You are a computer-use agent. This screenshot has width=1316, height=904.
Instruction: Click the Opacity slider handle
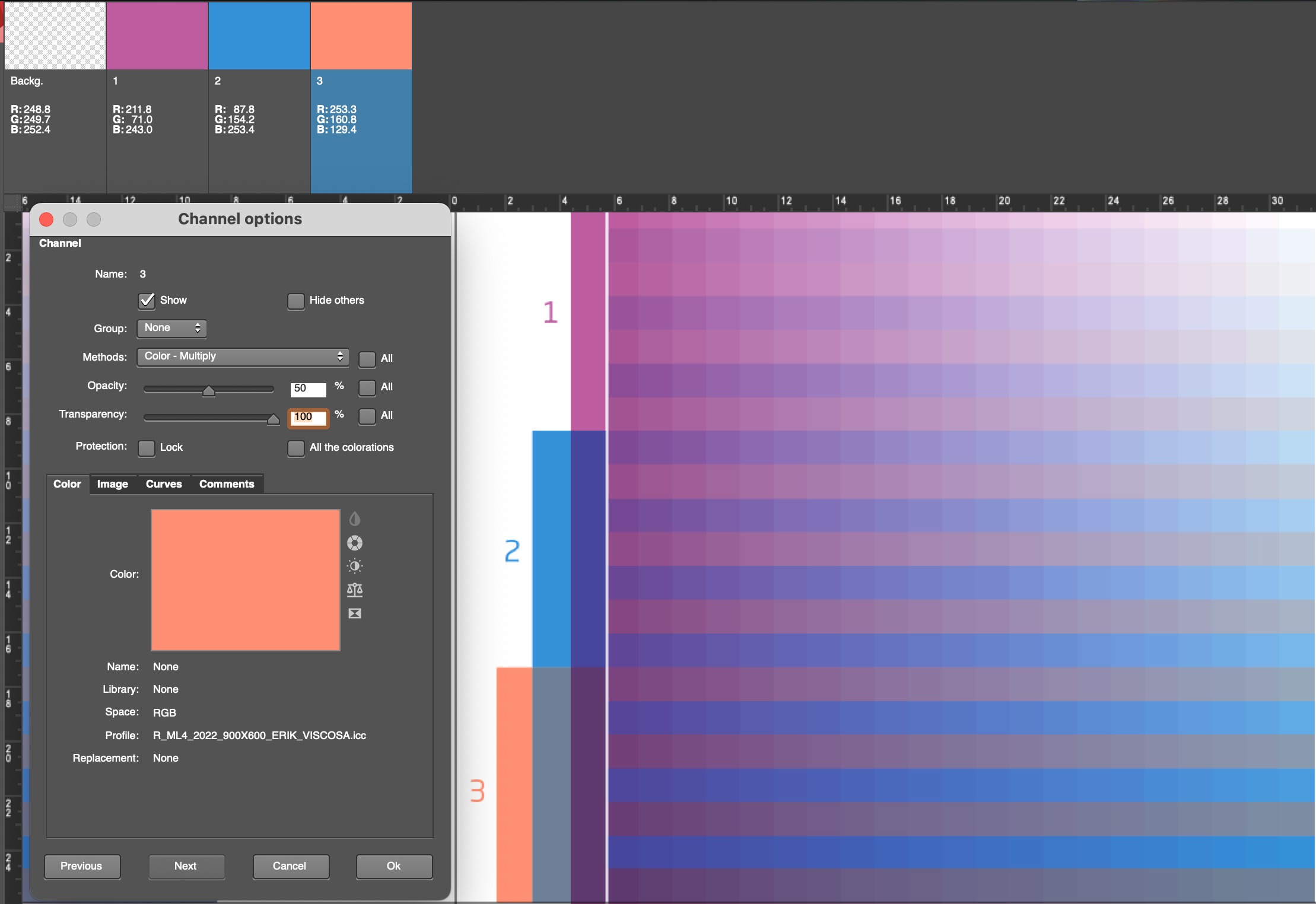[208, 390]
